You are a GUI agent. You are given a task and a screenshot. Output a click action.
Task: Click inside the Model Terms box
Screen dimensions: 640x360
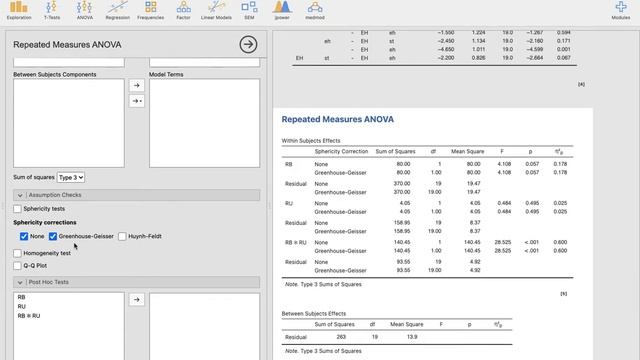[x=204, y=123]
